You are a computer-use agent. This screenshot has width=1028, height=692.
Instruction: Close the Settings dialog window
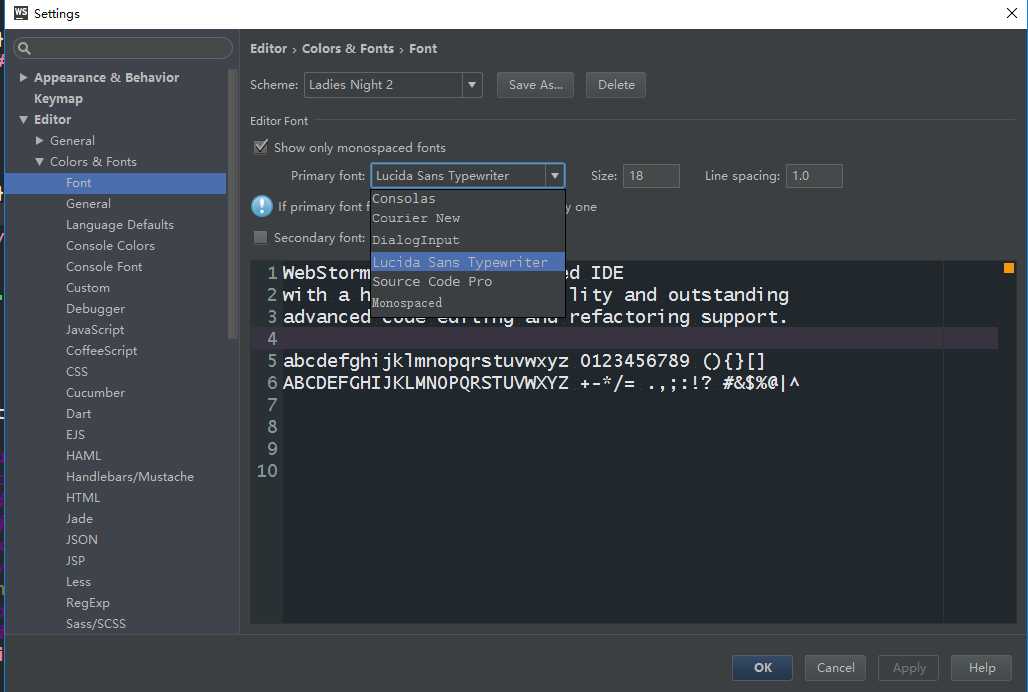pos(1011,13)
